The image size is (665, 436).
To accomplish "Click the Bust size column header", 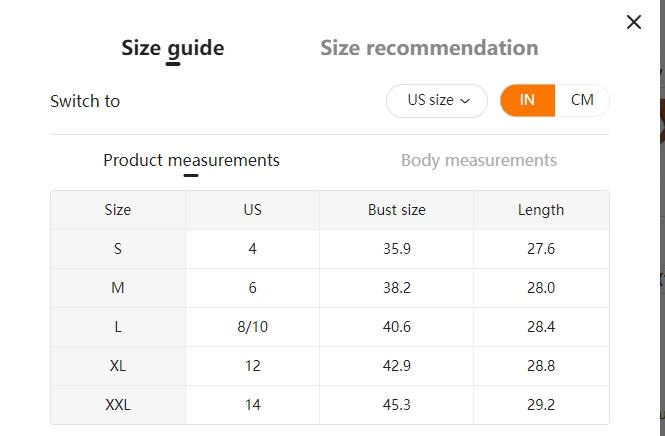I will point(397,210).
